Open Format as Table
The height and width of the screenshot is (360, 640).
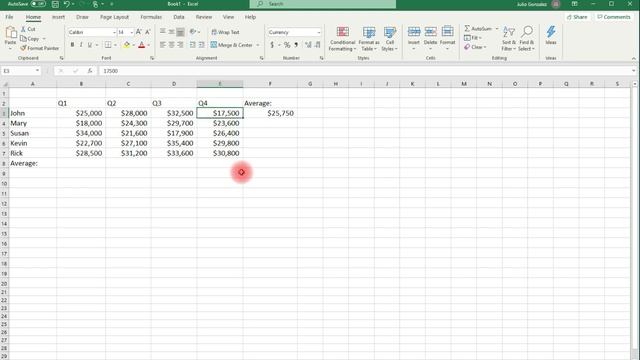pyautogui.click(x=369, y=39)
